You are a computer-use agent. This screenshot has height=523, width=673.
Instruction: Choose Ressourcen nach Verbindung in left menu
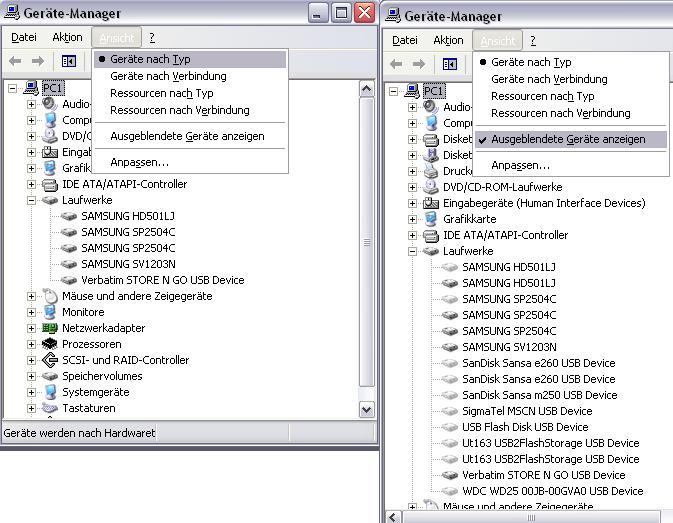point(190,110)
